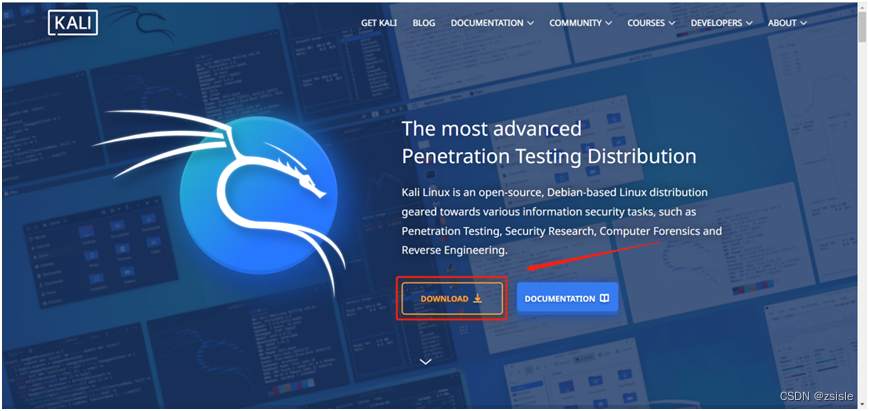Click the blue DOCUMENTATION button
This screenshot has height=411, width=869.
568,299
